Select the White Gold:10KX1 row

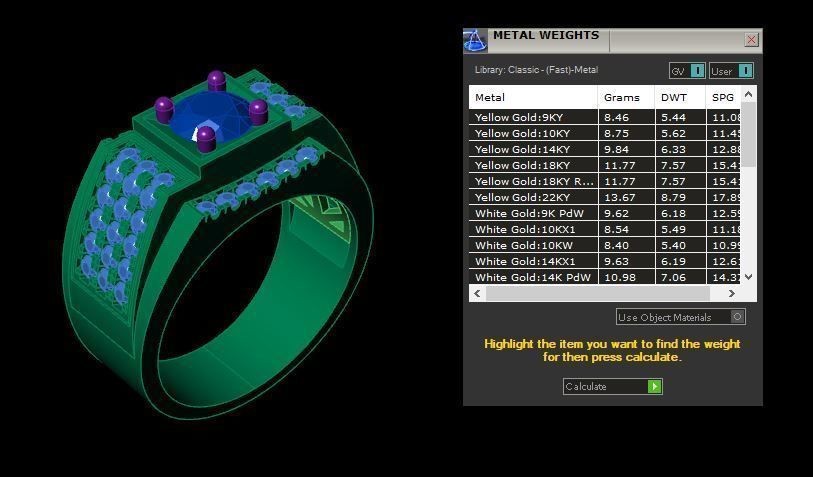[605, 230]
